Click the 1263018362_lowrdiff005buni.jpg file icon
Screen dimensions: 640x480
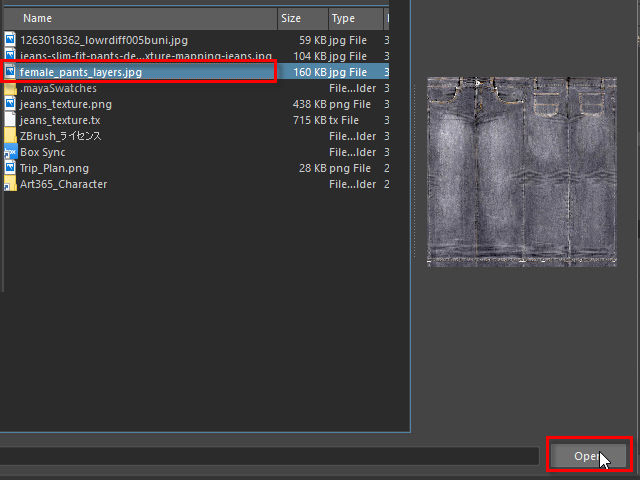(10, 40)
